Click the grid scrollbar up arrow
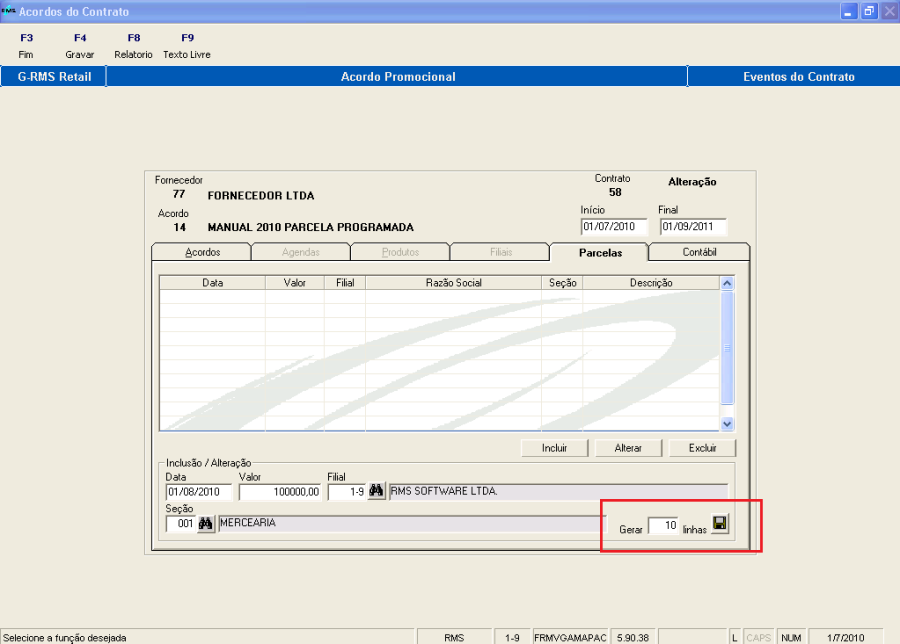Screen dimensions: 900x644 (x=727, y=284)
